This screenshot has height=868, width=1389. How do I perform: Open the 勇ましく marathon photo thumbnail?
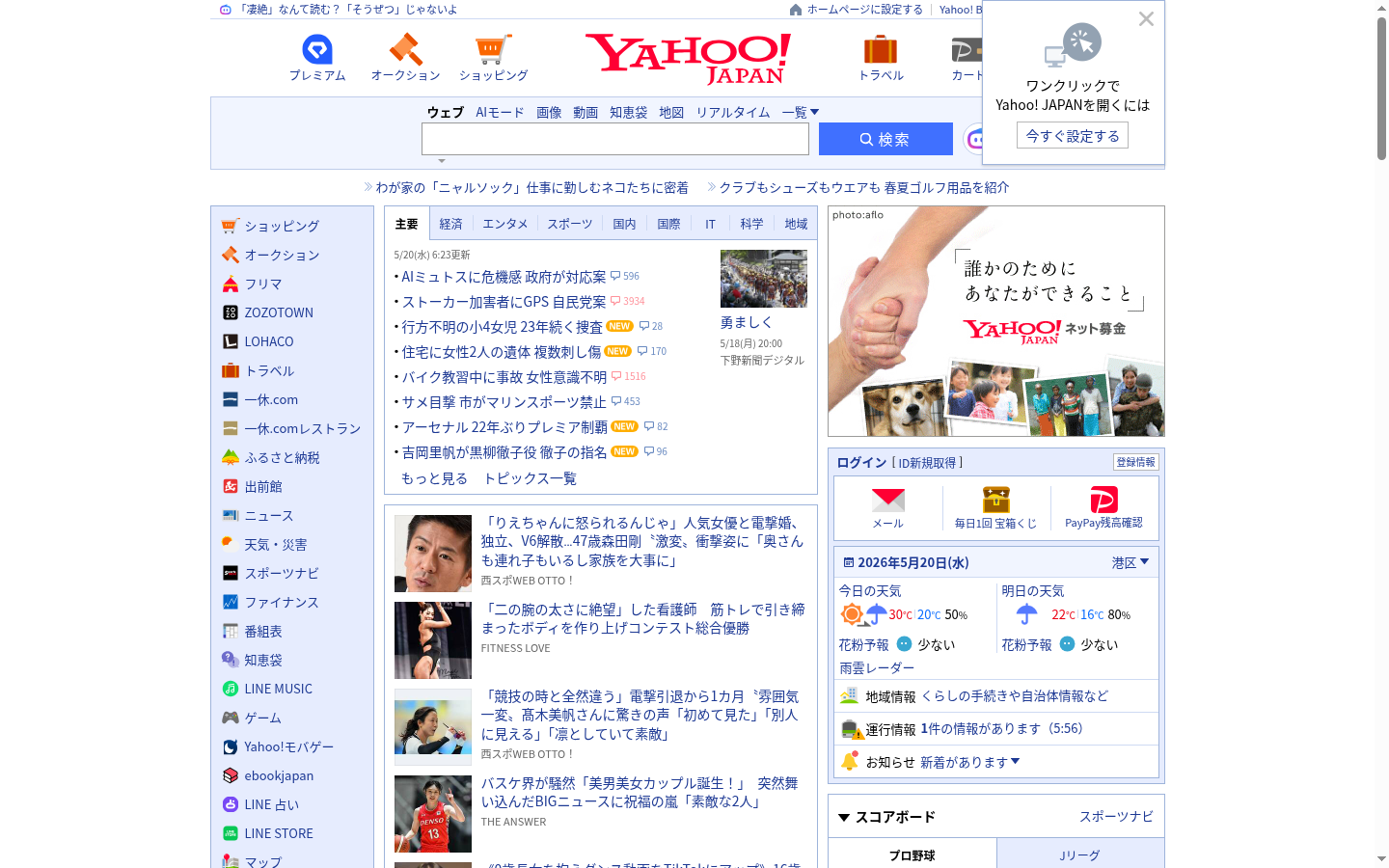tap(764, 279)
